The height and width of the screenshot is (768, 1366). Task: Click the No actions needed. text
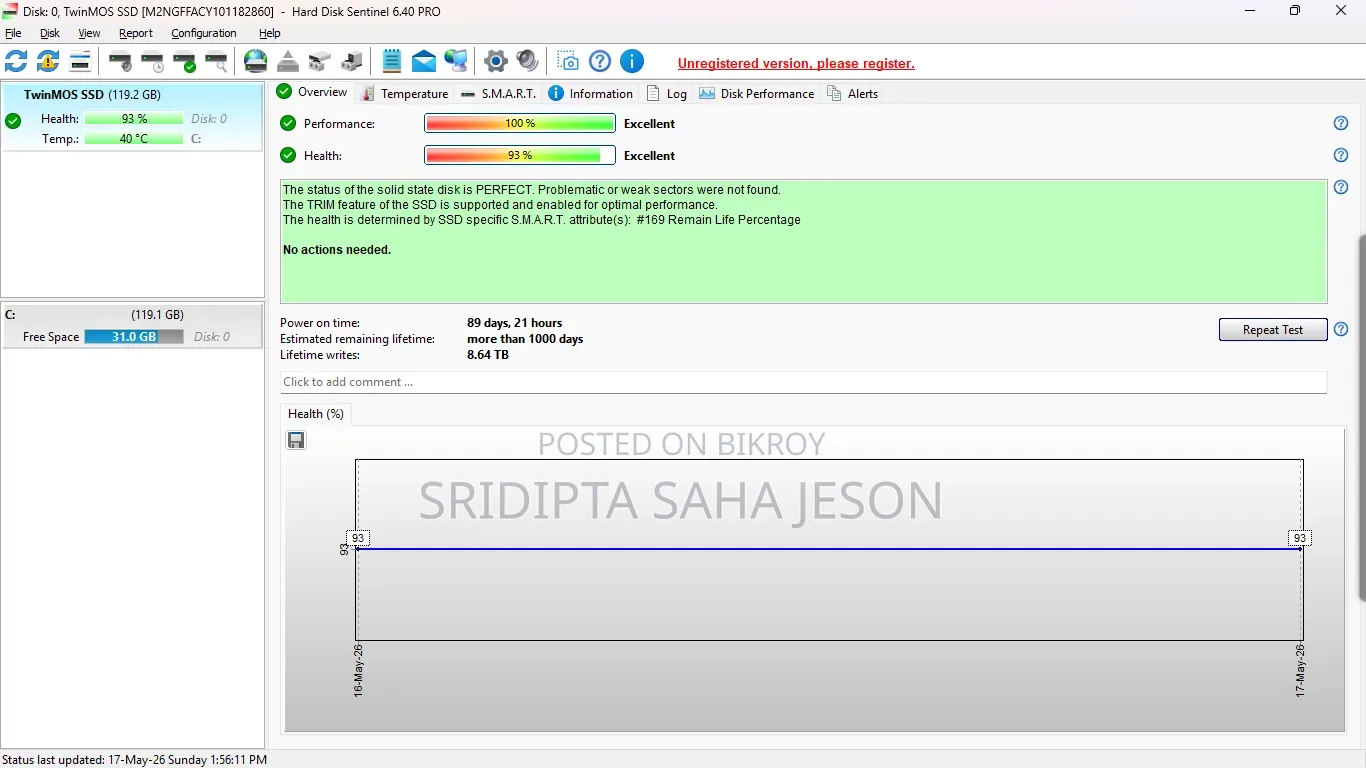[x=337, y=250]
